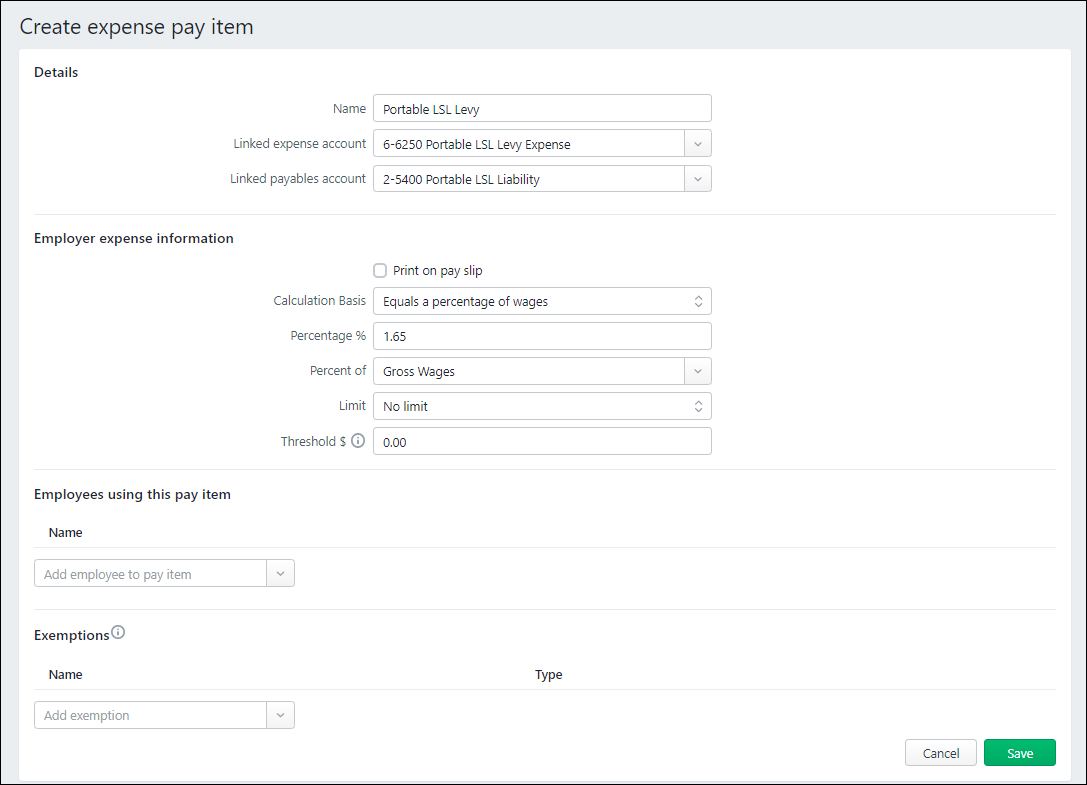
Task: Expand Linked payables account dropdown arrow
Action: coord(698,179)
